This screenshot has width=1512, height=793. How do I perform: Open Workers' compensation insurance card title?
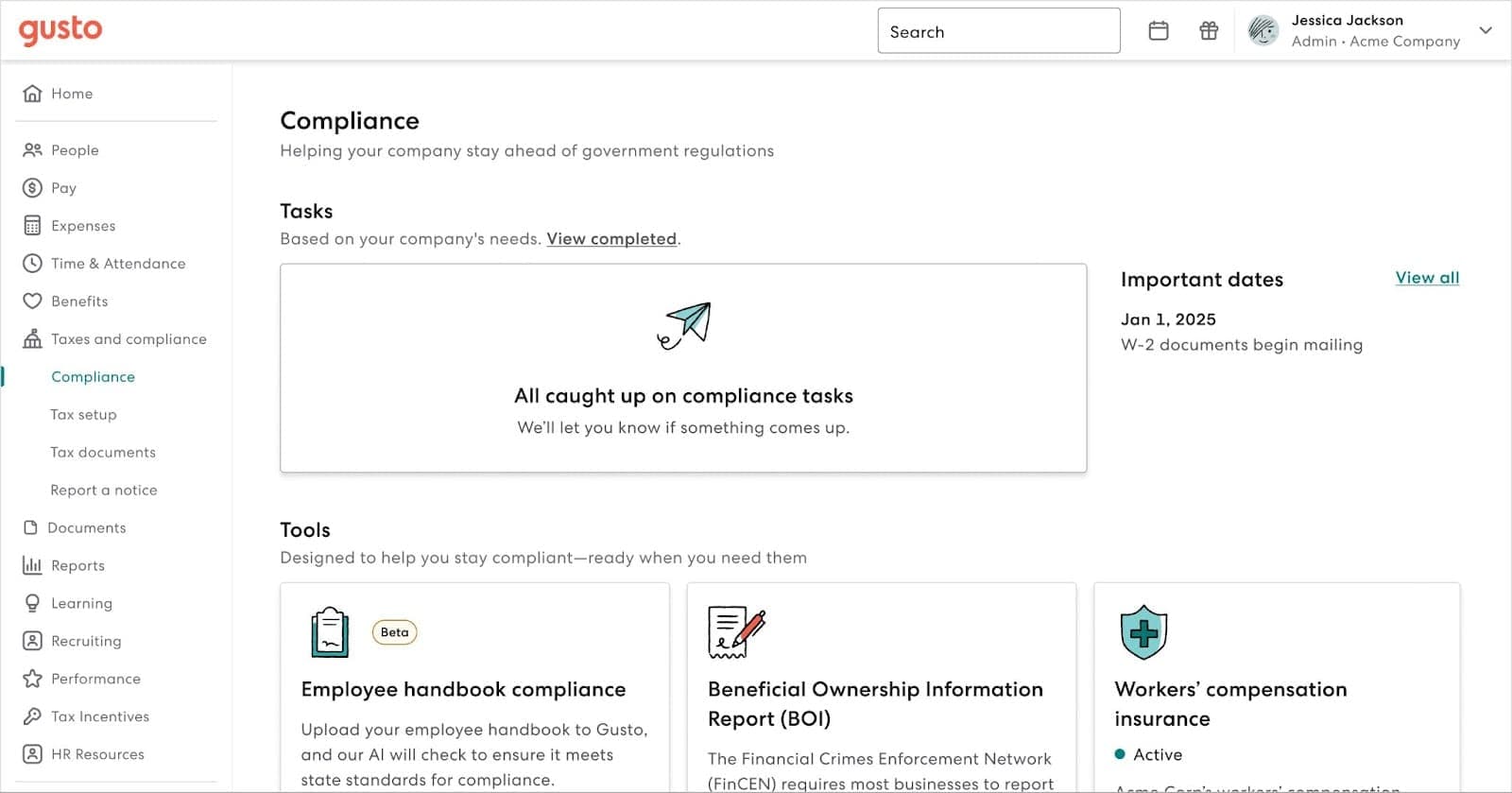1230,704
